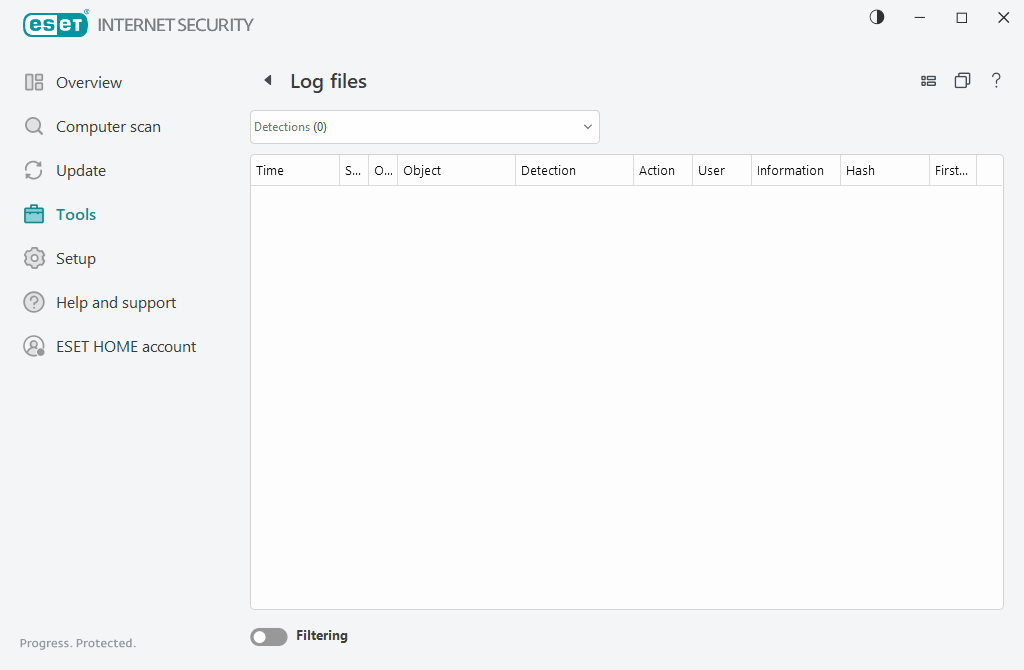Open the question mark help for Log files
Viewport: 1024px width, 670px height.
coord(996,81)
